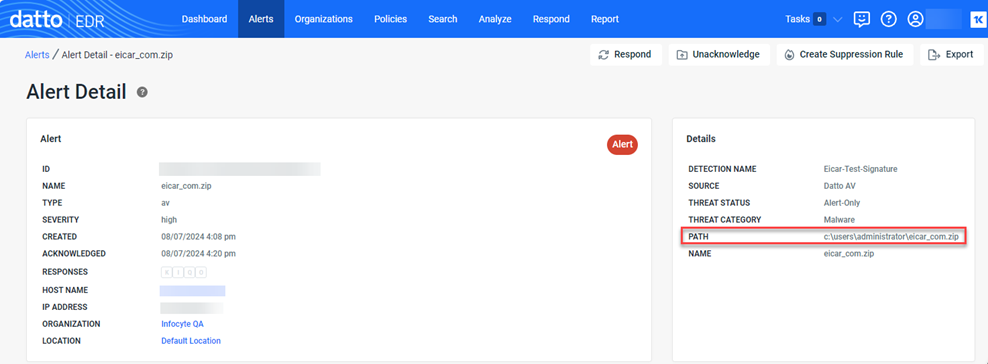Select eicar_com.zip name in Details panel

(x=849, y=254)
